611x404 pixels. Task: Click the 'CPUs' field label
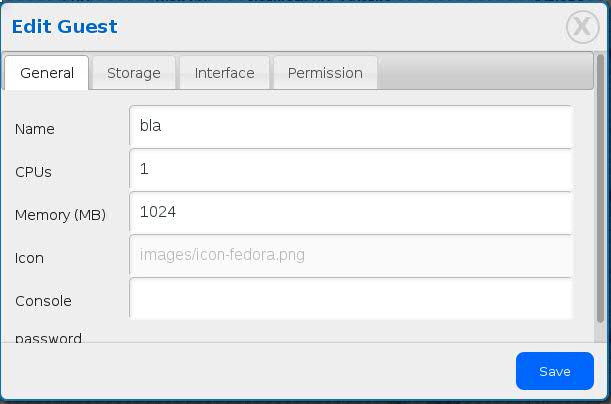pyautogui.click(x=33, y=172)
